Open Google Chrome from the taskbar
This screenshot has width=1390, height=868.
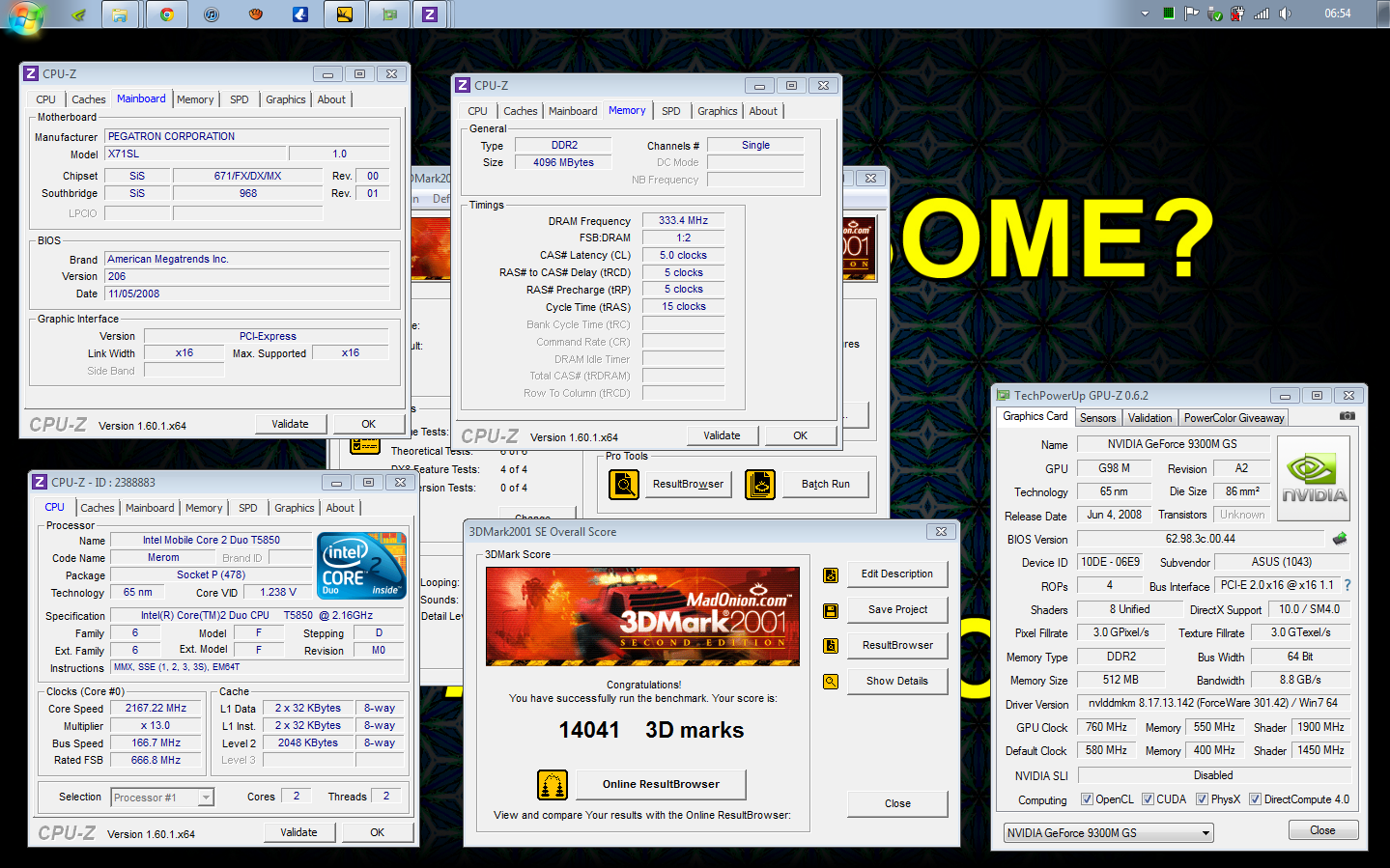(x=166, y=14)
